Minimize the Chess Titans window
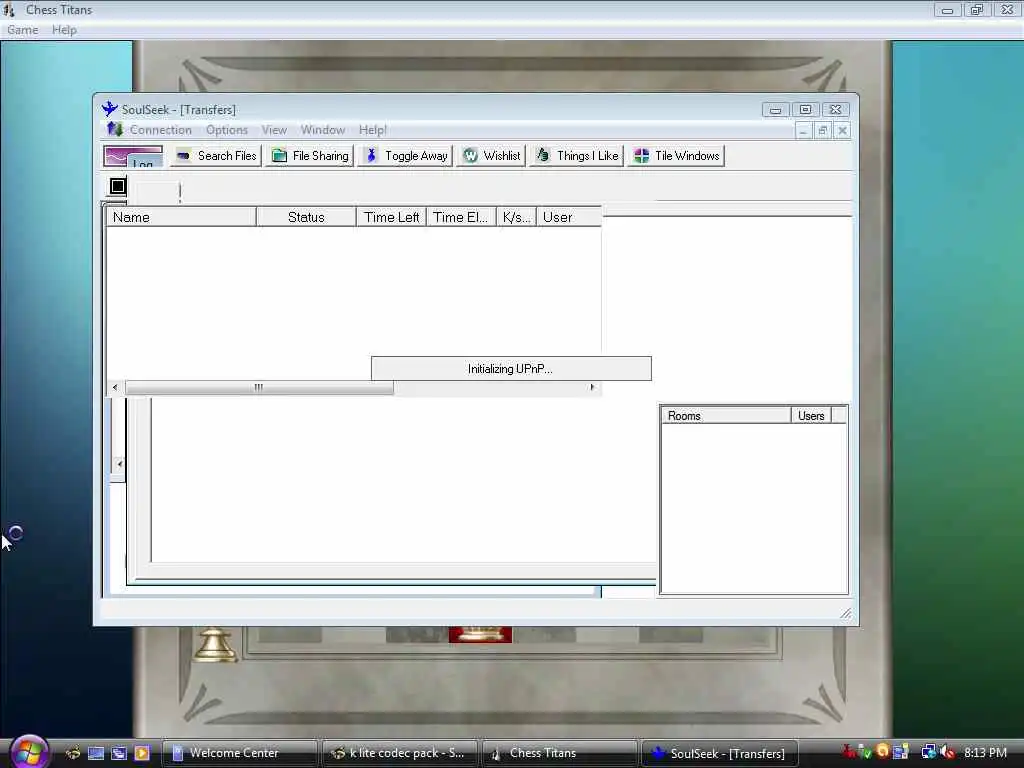This screenshot has width=1024, height=768. (x=947, y=10)
